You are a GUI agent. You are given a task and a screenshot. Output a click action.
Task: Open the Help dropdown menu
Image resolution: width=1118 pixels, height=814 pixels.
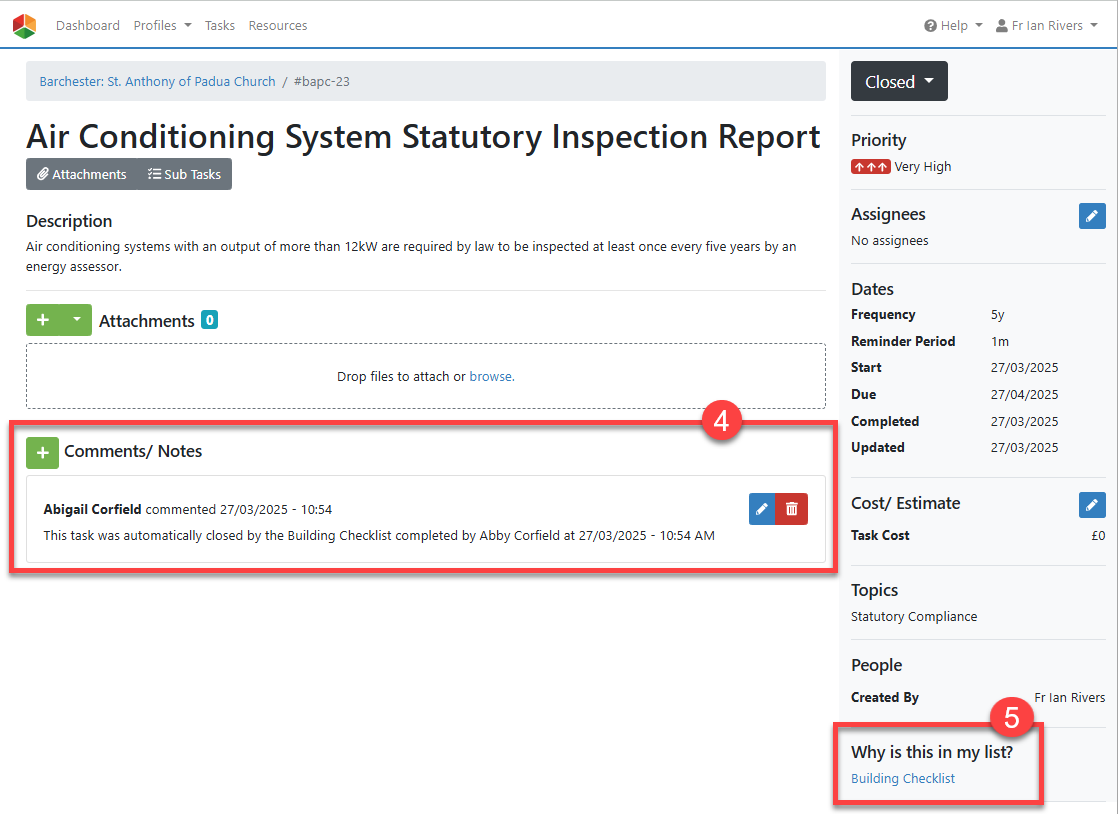(953, 26)
